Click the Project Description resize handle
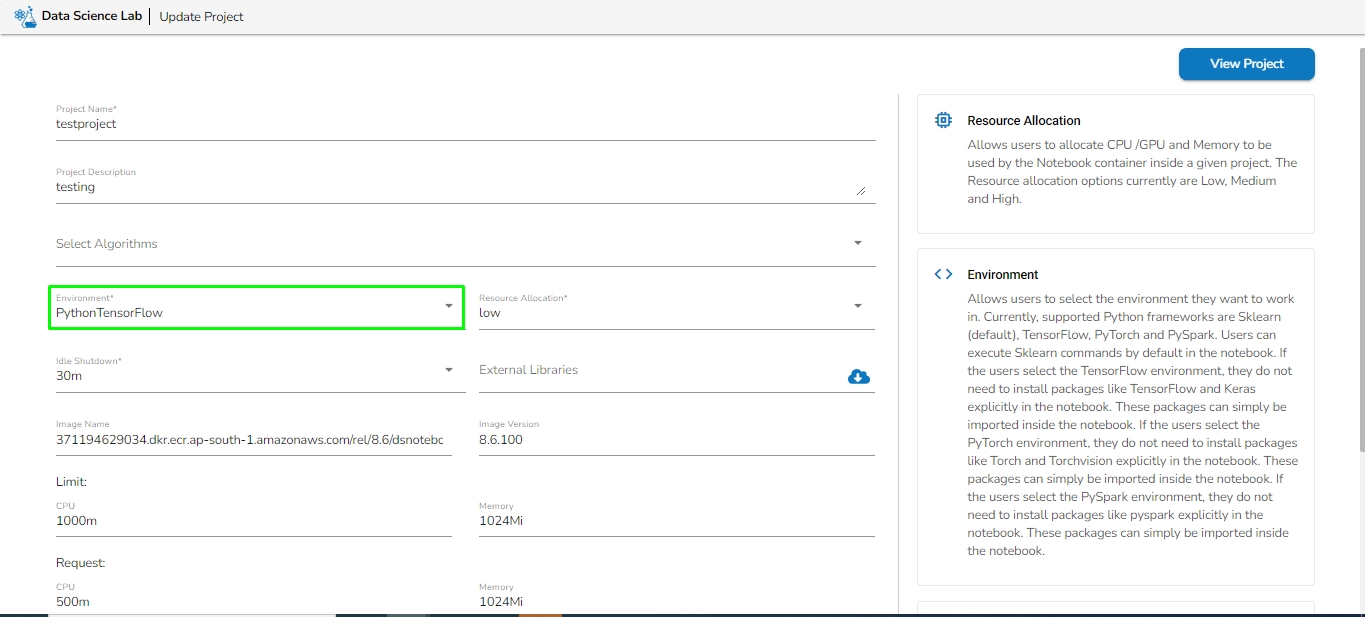 (861, 190)
